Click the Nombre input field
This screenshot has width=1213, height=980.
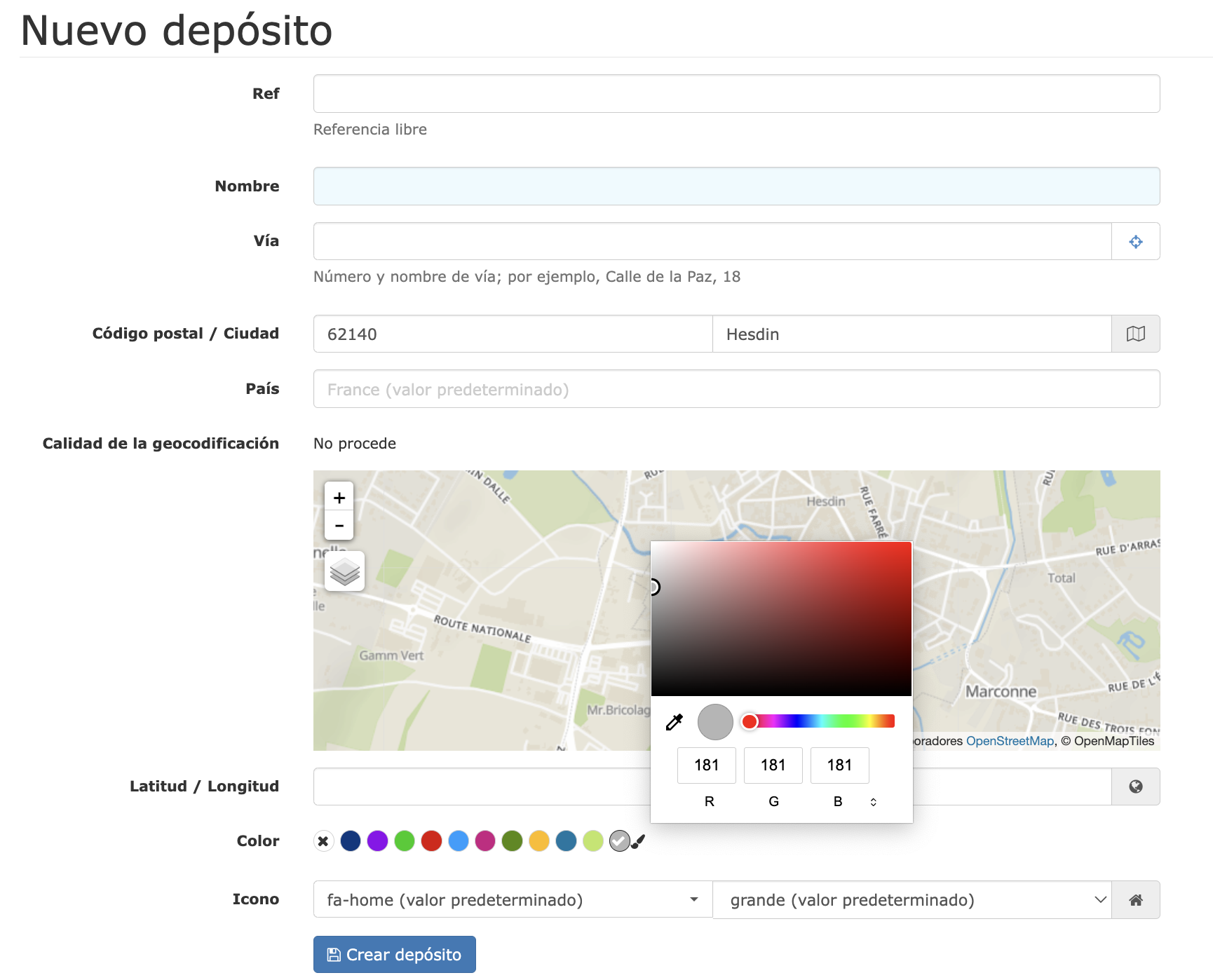pyautogui.click(x=736, y=186)
